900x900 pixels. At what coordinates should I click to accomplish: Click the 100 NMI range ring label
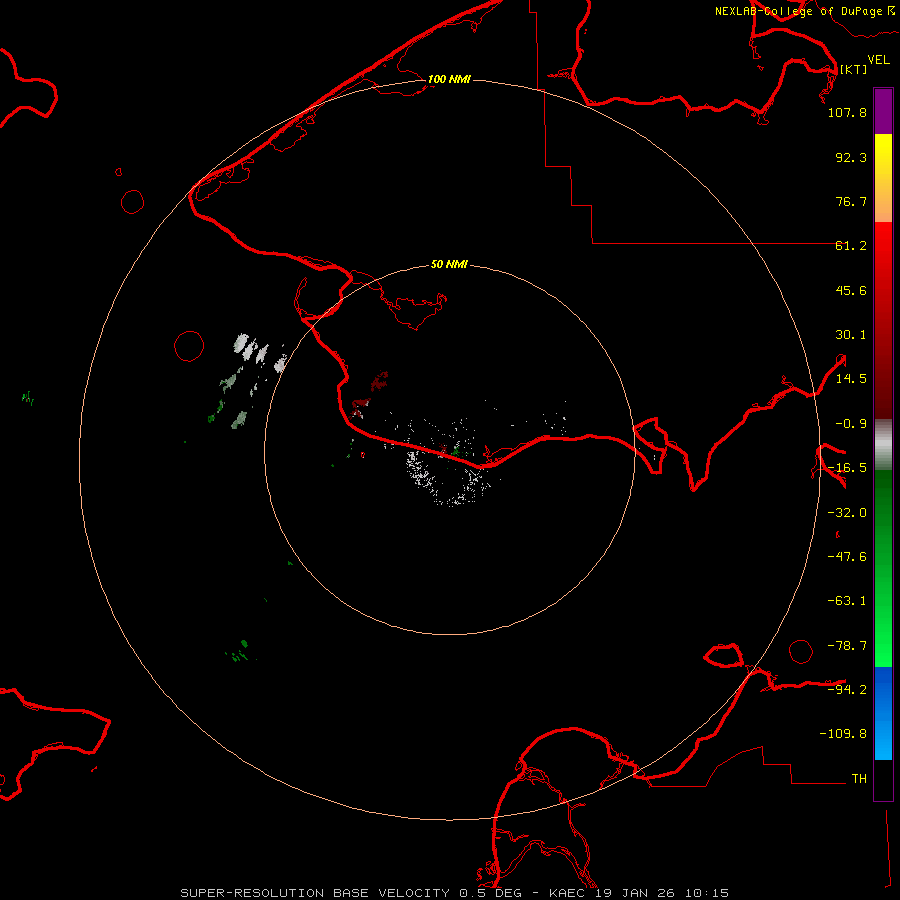point(449,79)
